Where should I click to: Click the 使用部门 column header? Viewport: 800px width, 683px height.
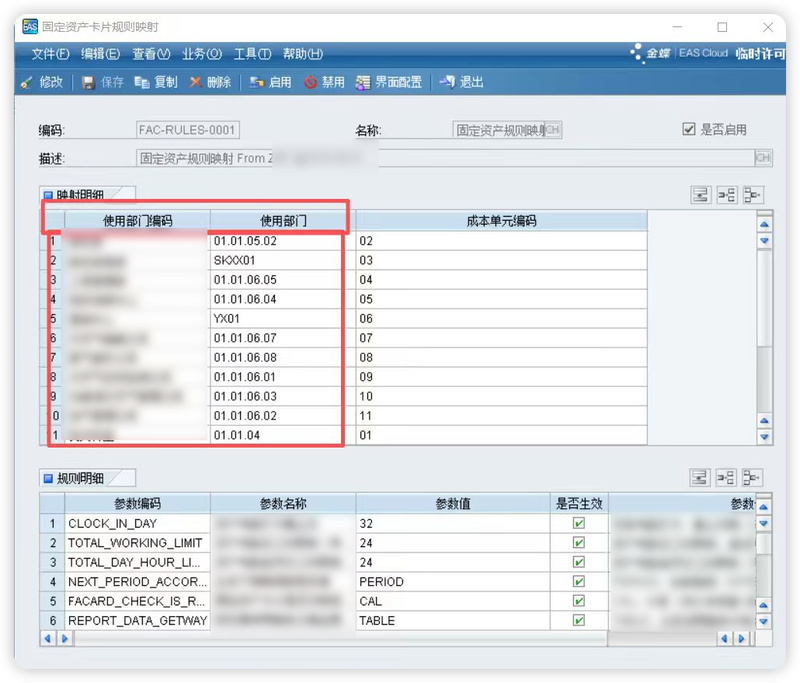click(283, 221)
